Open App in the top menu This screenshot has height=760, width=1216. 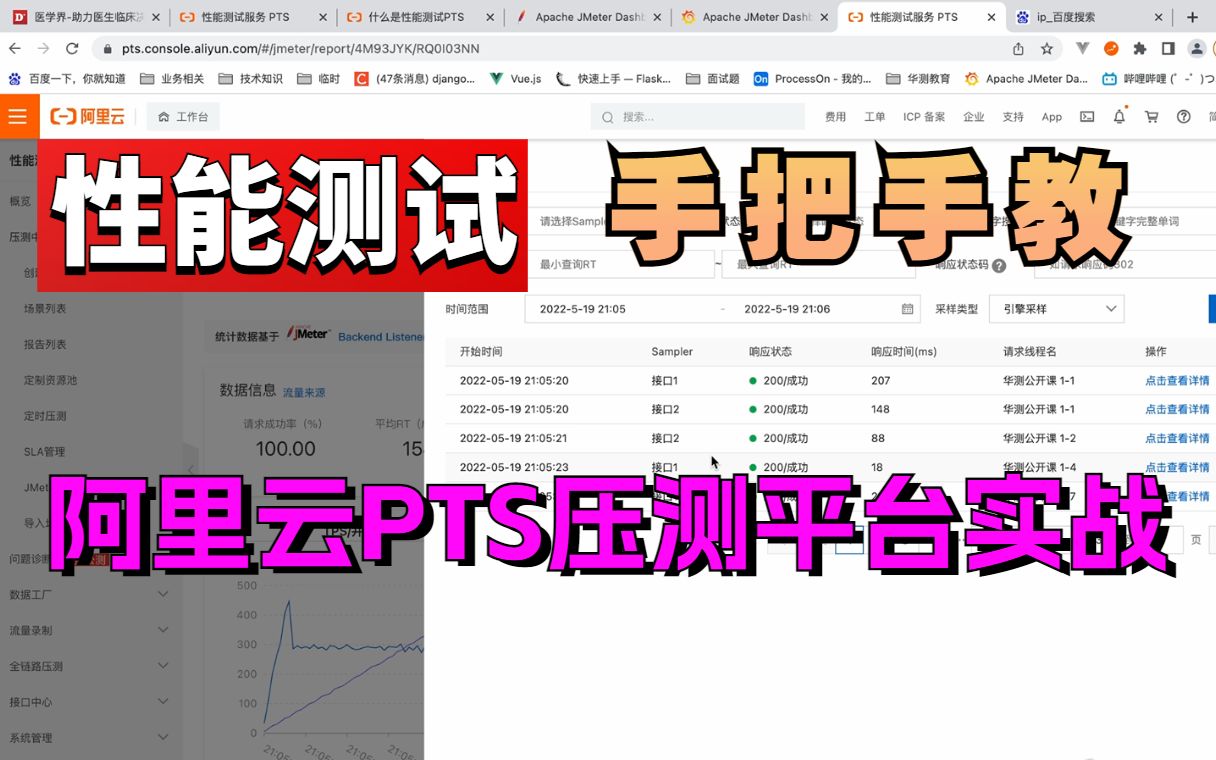(x=1052, y=117)
